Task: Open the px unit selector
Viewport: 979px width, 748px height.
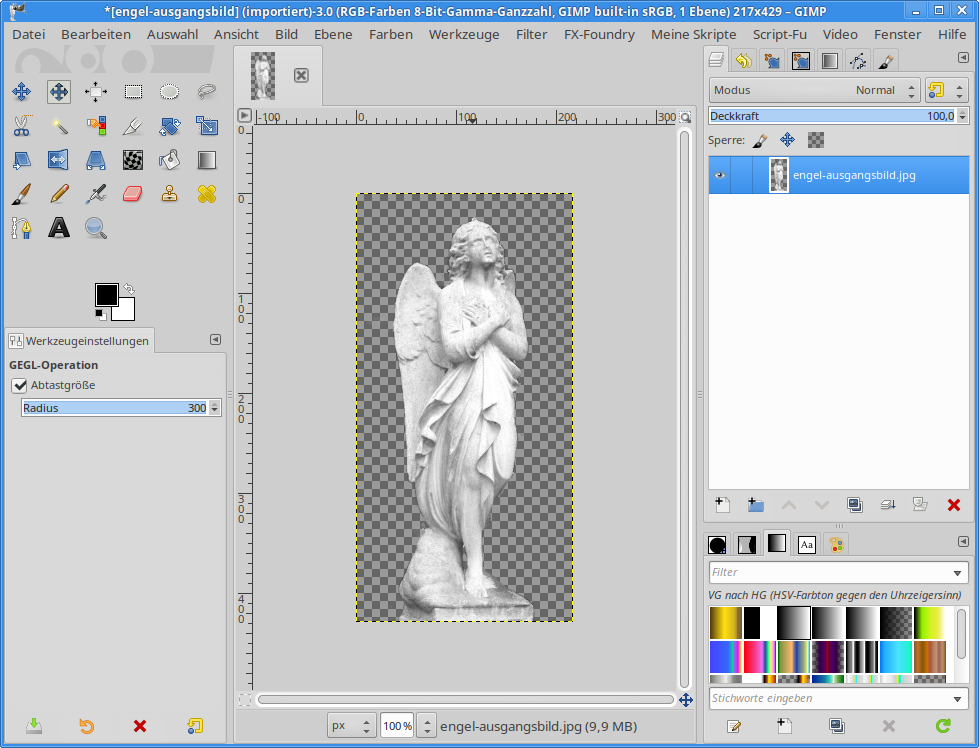Action: (x=352, y=726)
